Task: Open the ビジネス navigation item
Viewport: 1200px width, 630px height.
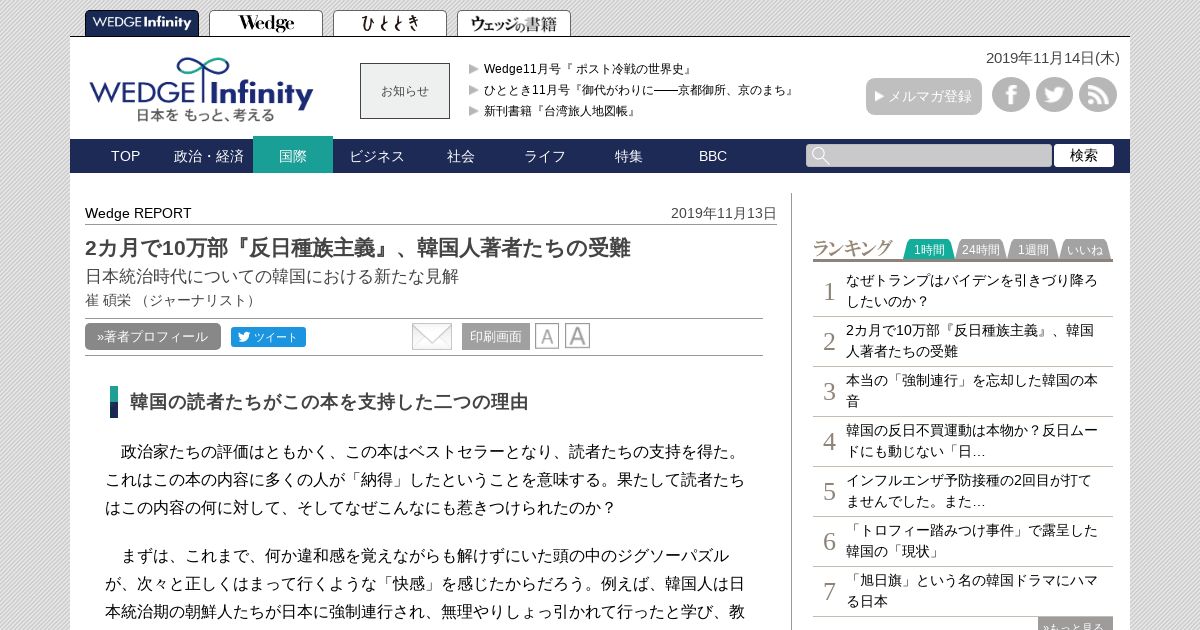Action: [377, 156]
